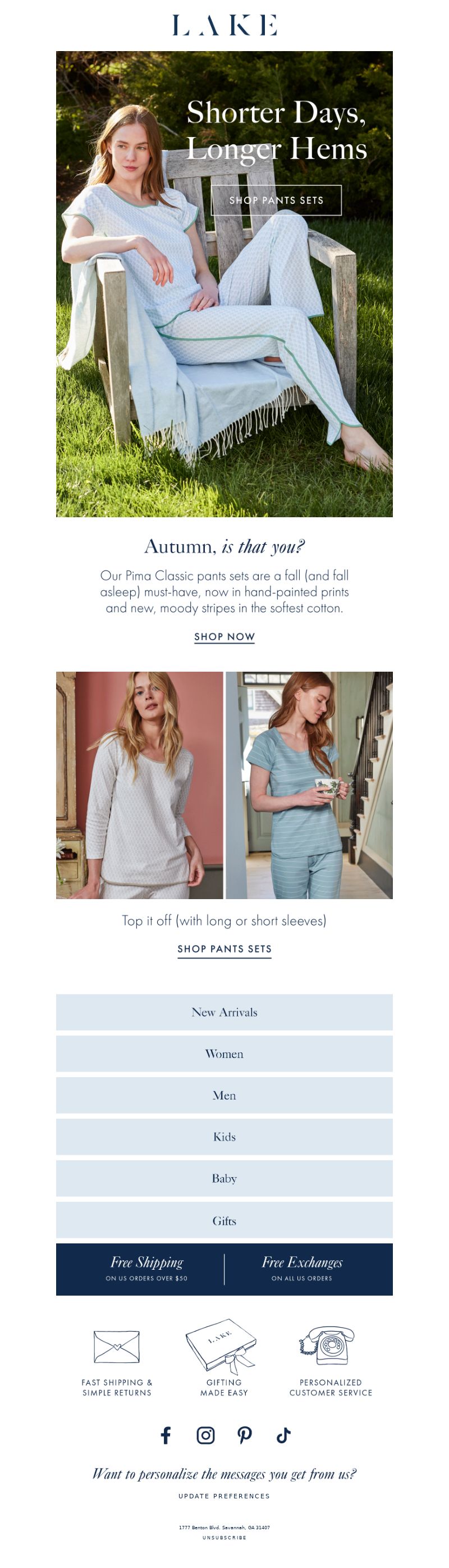Click the long-sleeve pajama model photo

coord(139,785)
